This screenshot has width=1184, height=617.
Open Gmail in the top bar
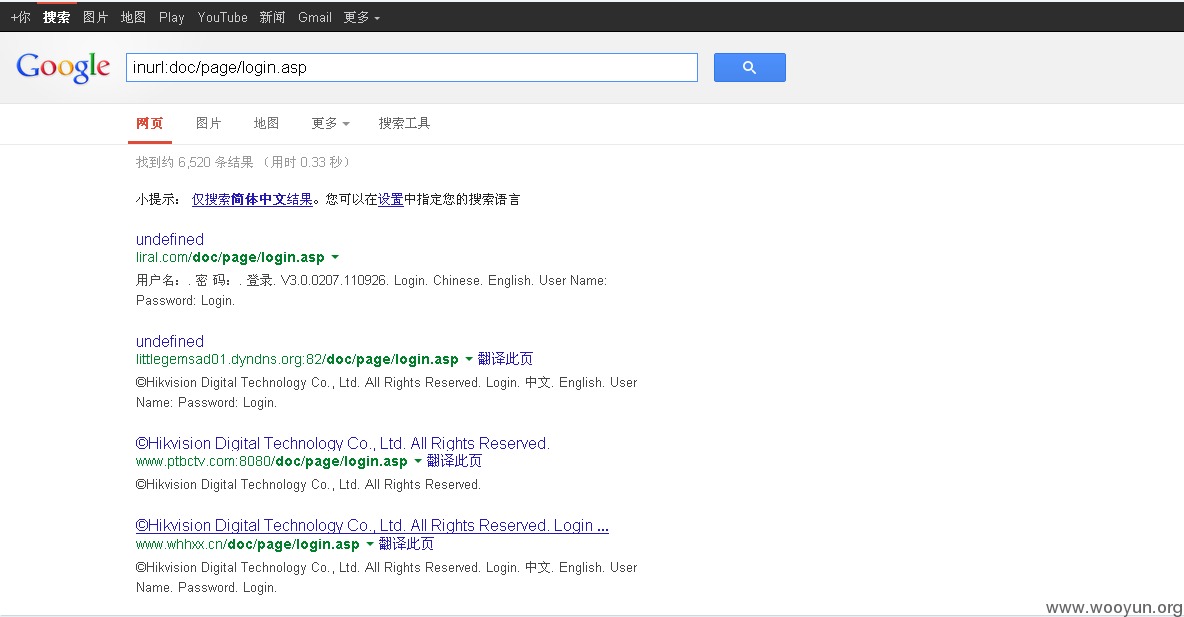pyautogui.click(x=314, y=17)
